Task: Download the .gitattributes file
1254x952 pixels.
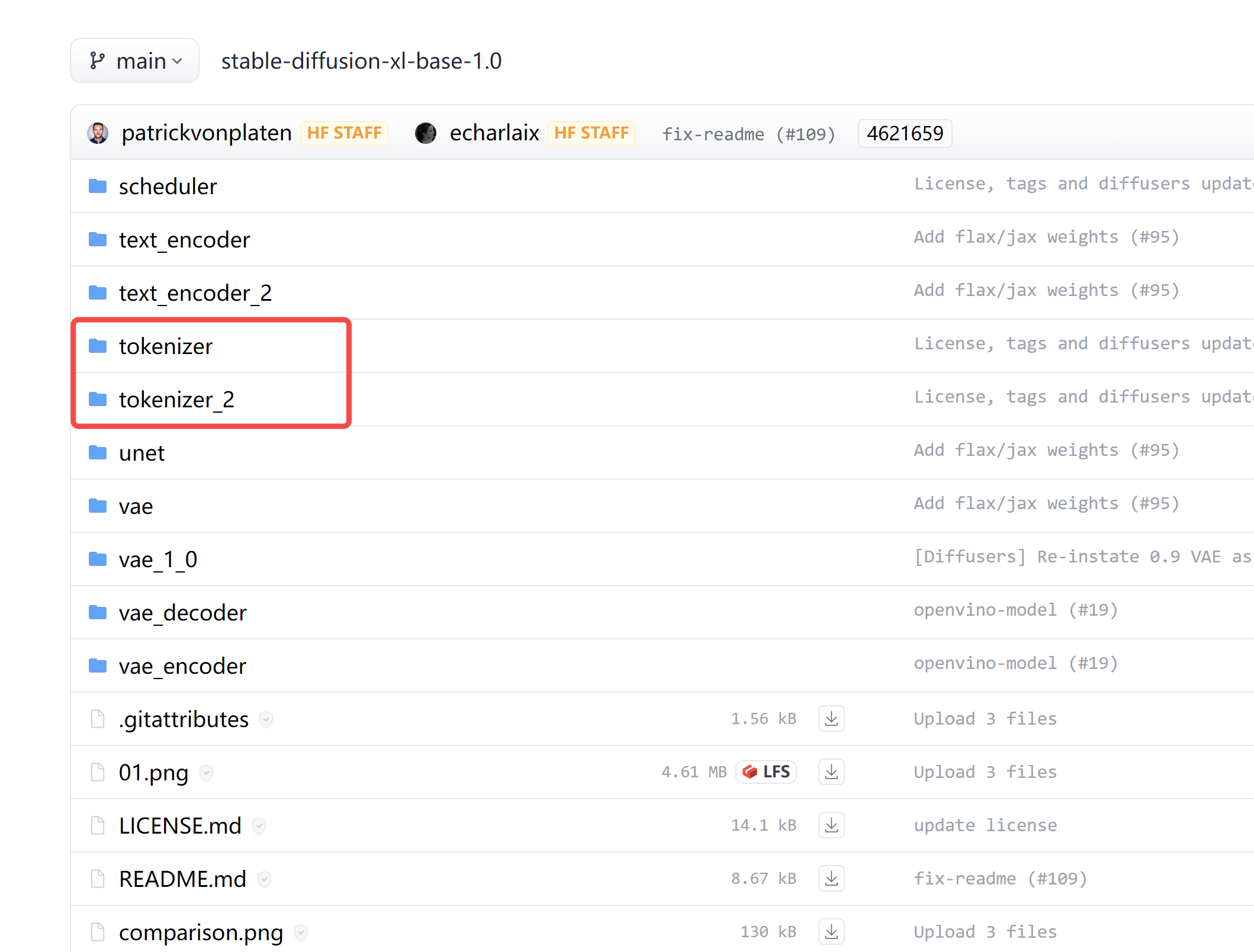Action: click(x=831, y=718)
